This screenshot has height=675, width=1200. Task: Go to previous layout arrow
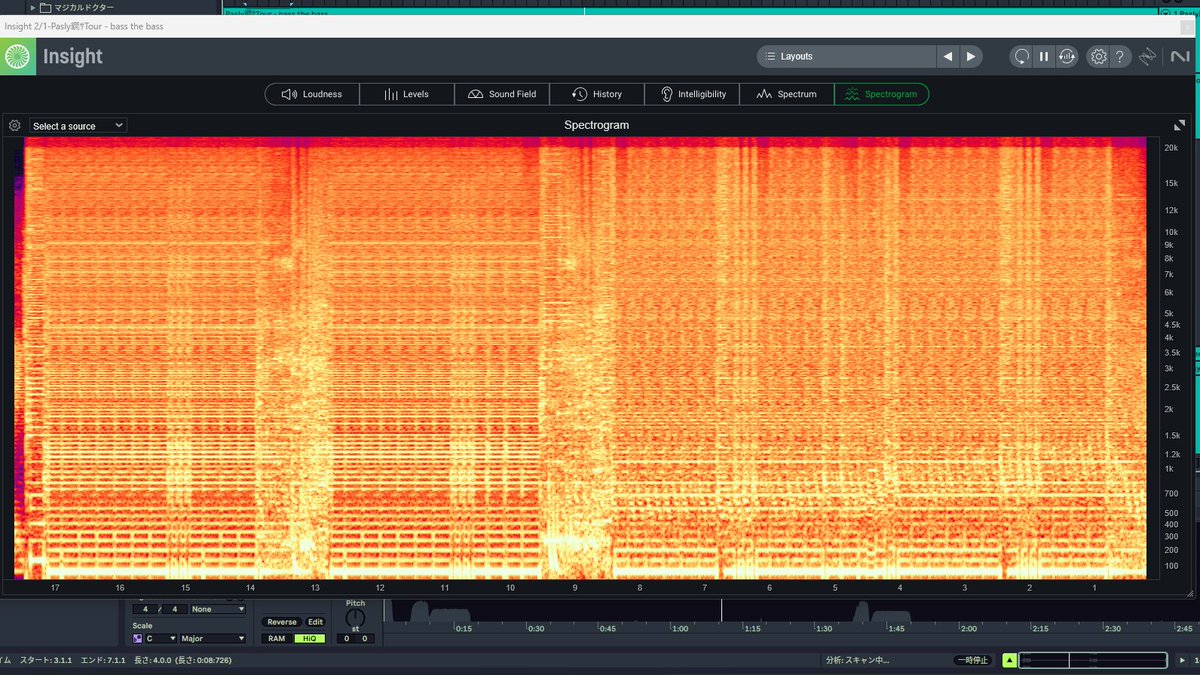(948, 57)
